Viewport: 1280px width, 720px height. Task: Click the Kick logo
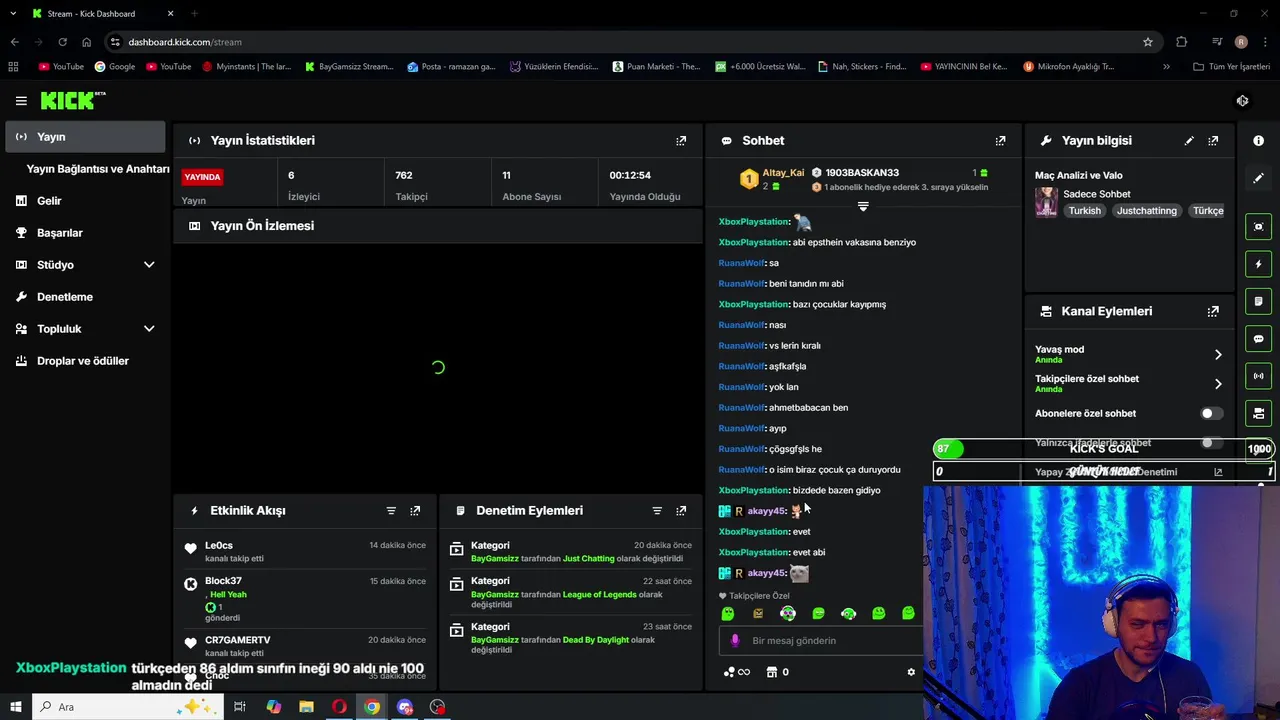pyautogui.click(x=72, y=100)
